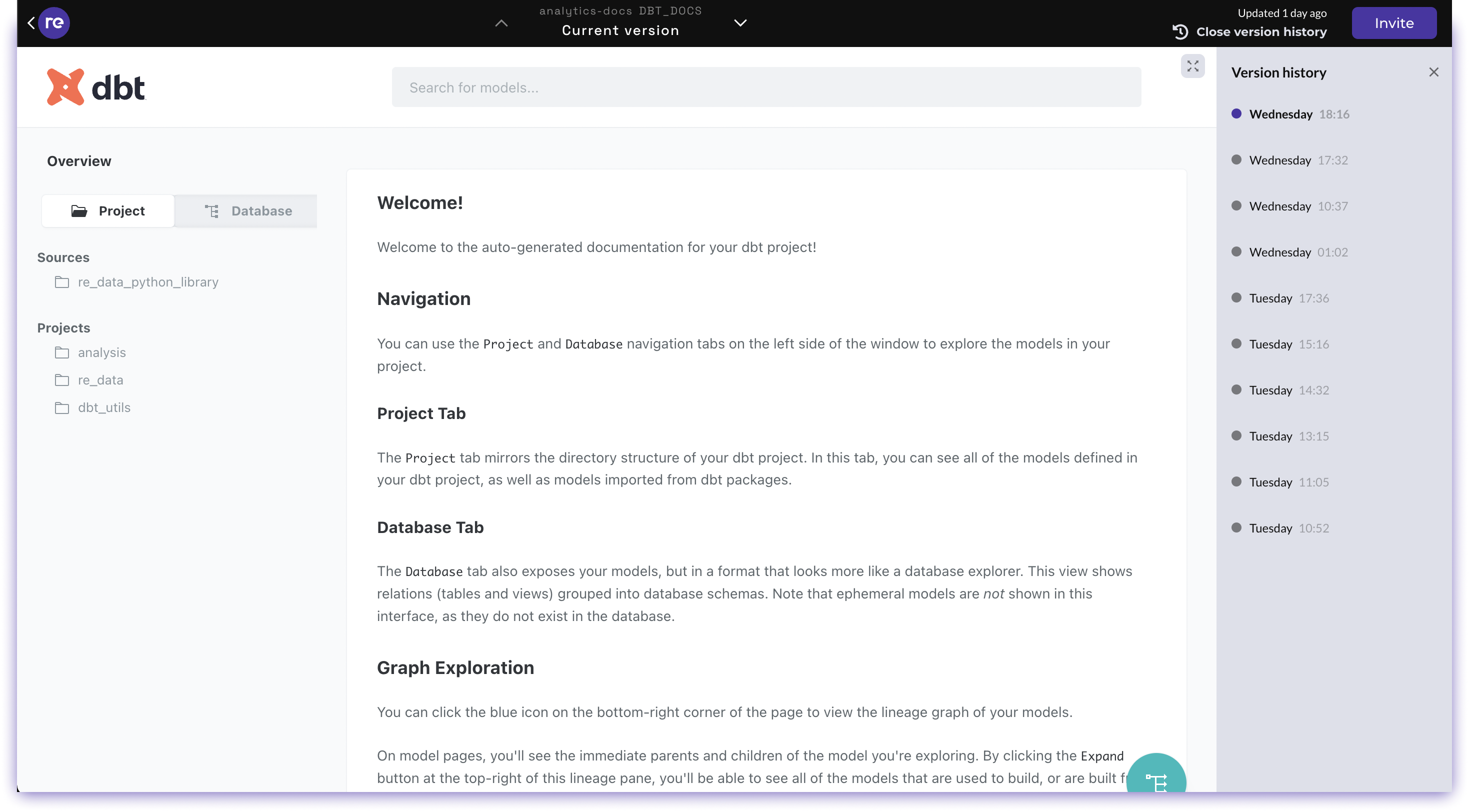Go to next version with down chevron

(739, 23)
